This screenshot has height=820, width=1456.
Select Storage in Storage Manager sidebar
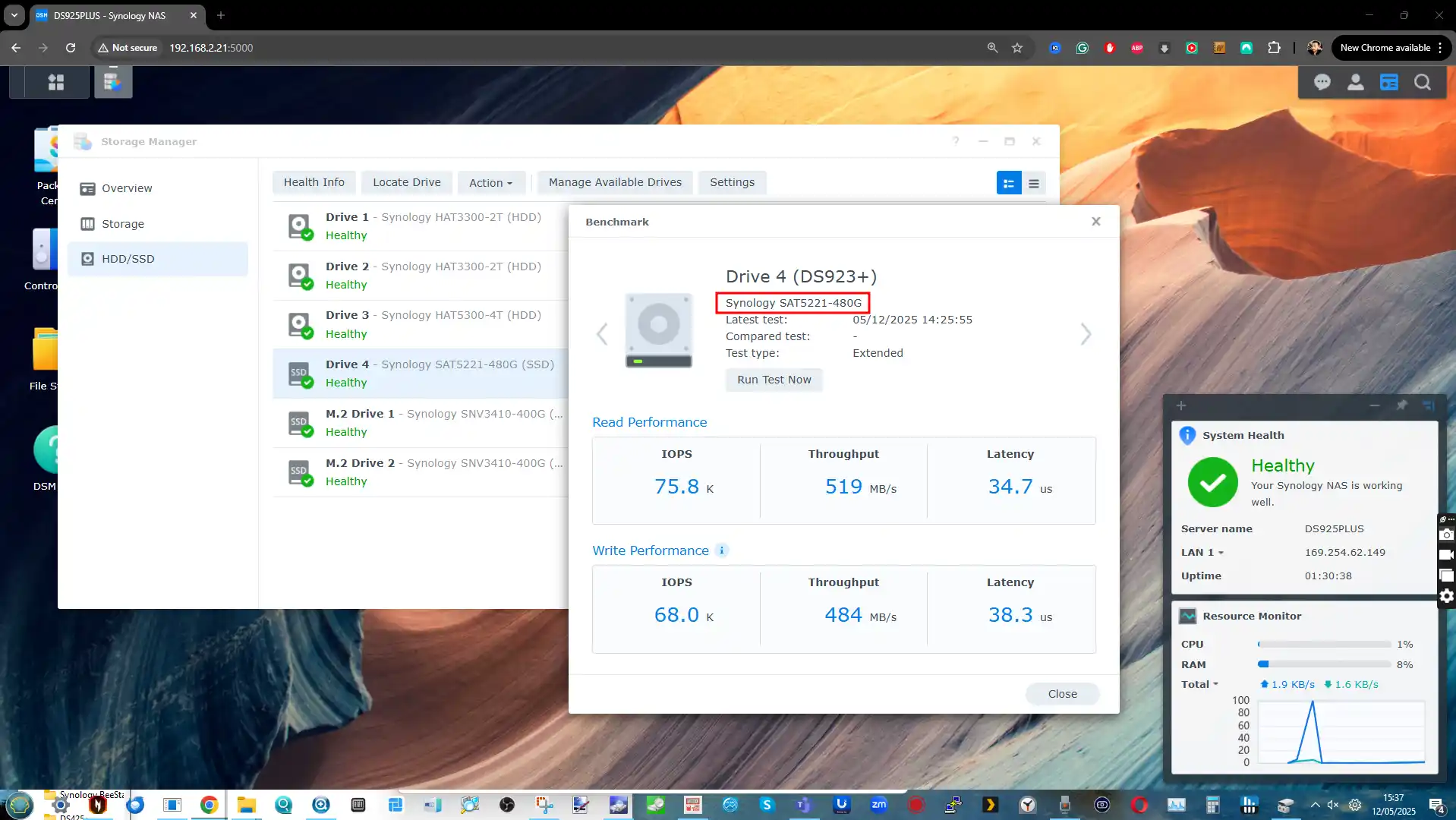[x=158, y=224]
